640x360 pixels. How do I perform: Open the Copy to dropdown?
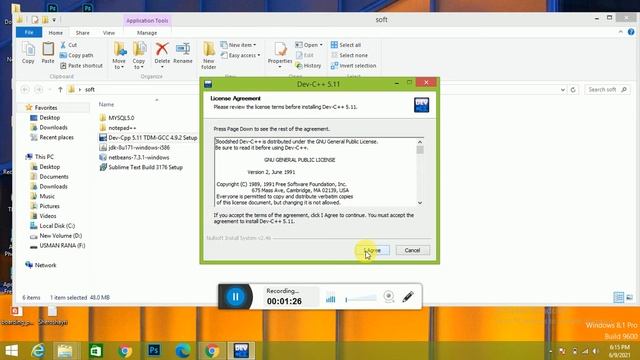point(139,56)
